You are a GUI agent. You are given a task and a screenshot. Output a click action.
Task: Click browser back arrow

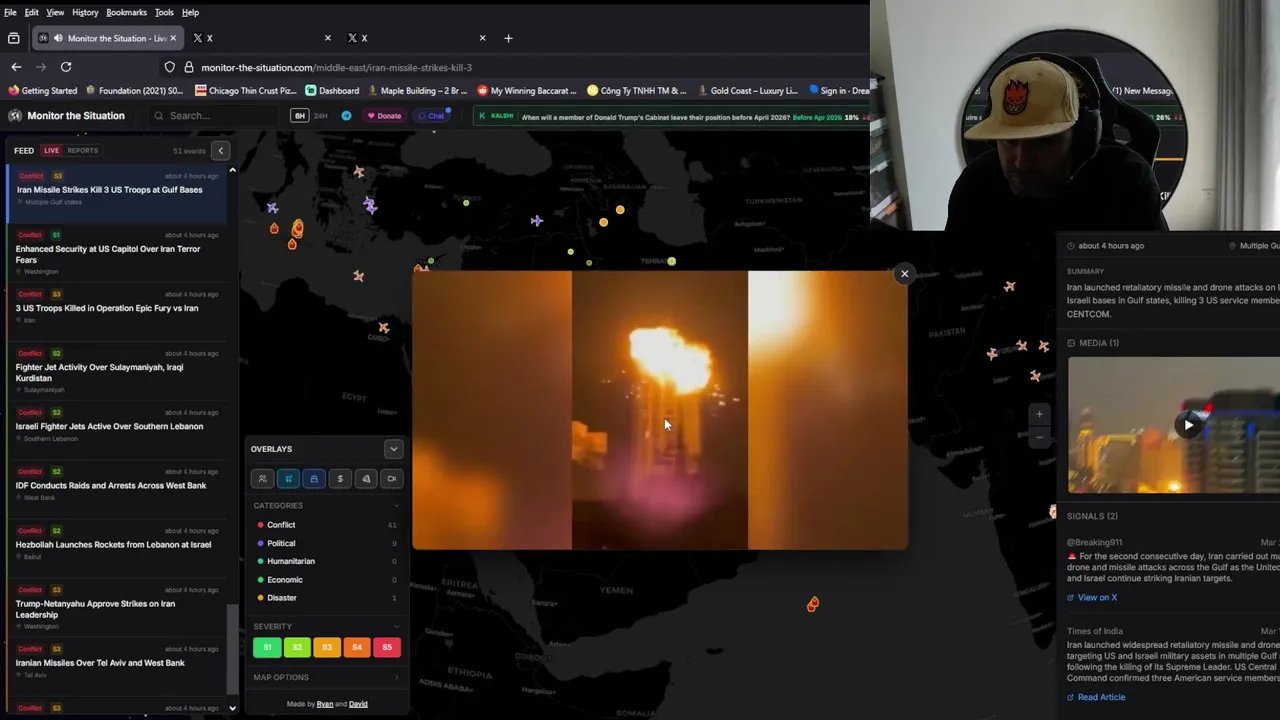click(16, 67)
